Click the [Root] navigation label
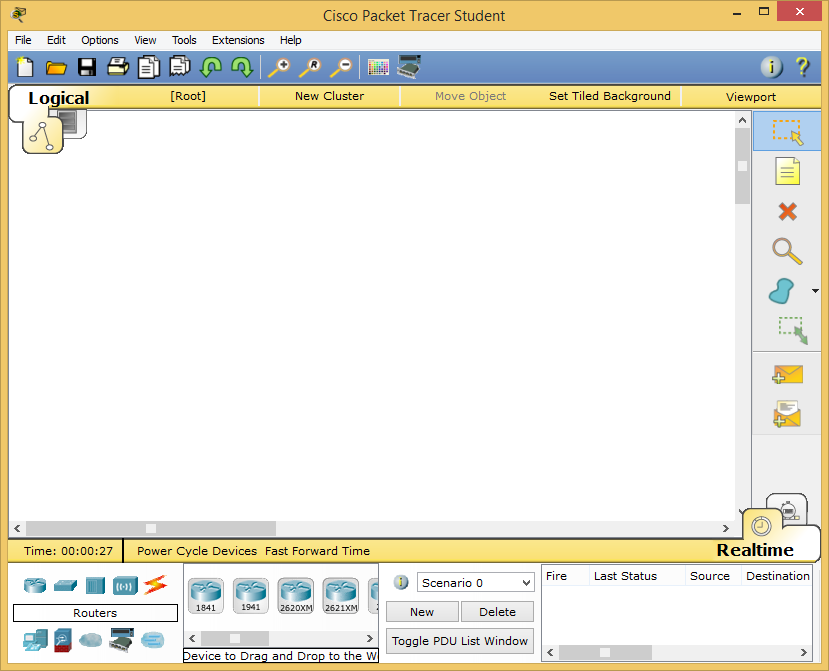Screen dimensions: 829x671 click(188, 96)
